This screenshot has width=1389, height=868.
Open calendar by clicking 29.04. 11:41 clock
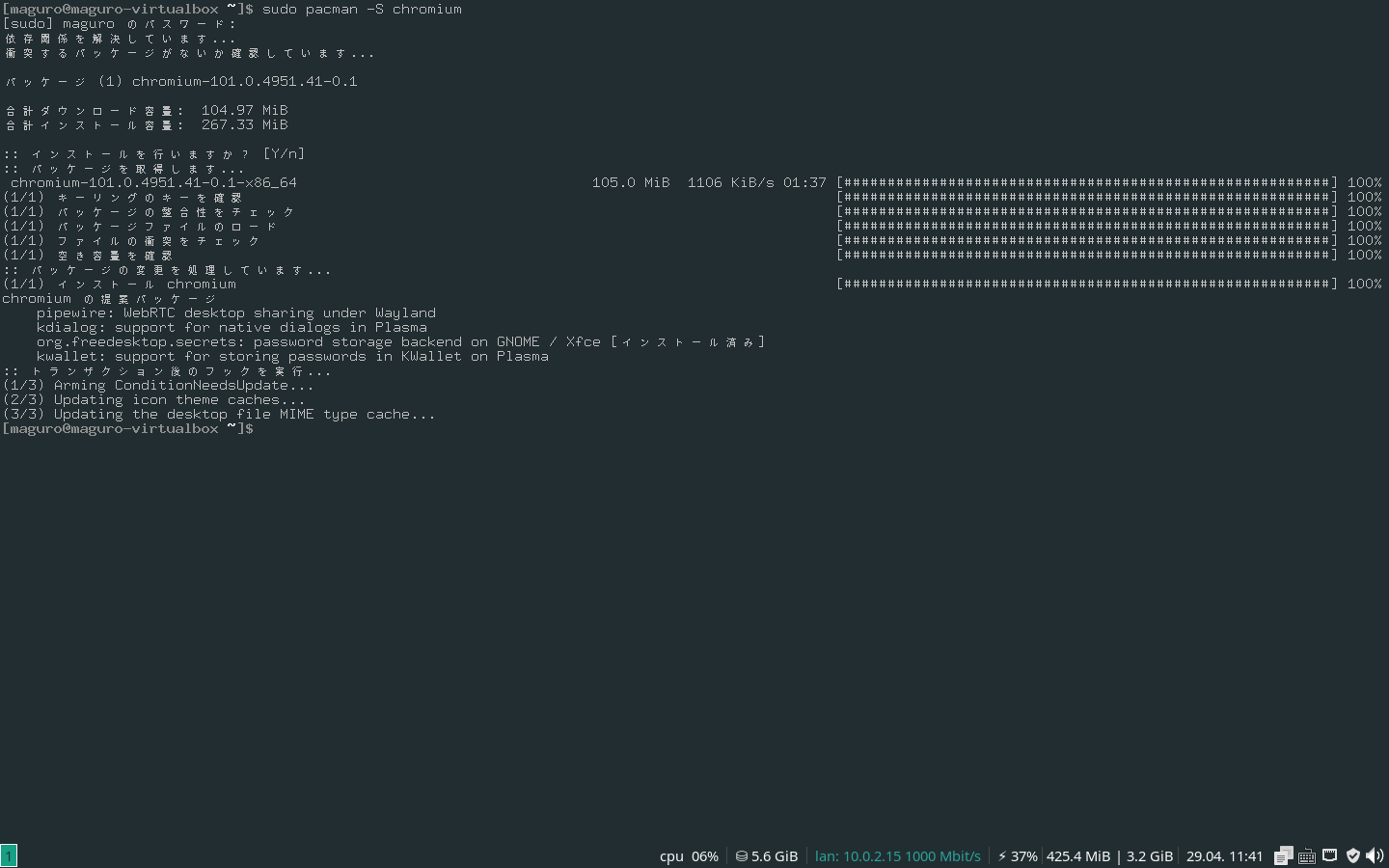click(x=1224, y=855)
